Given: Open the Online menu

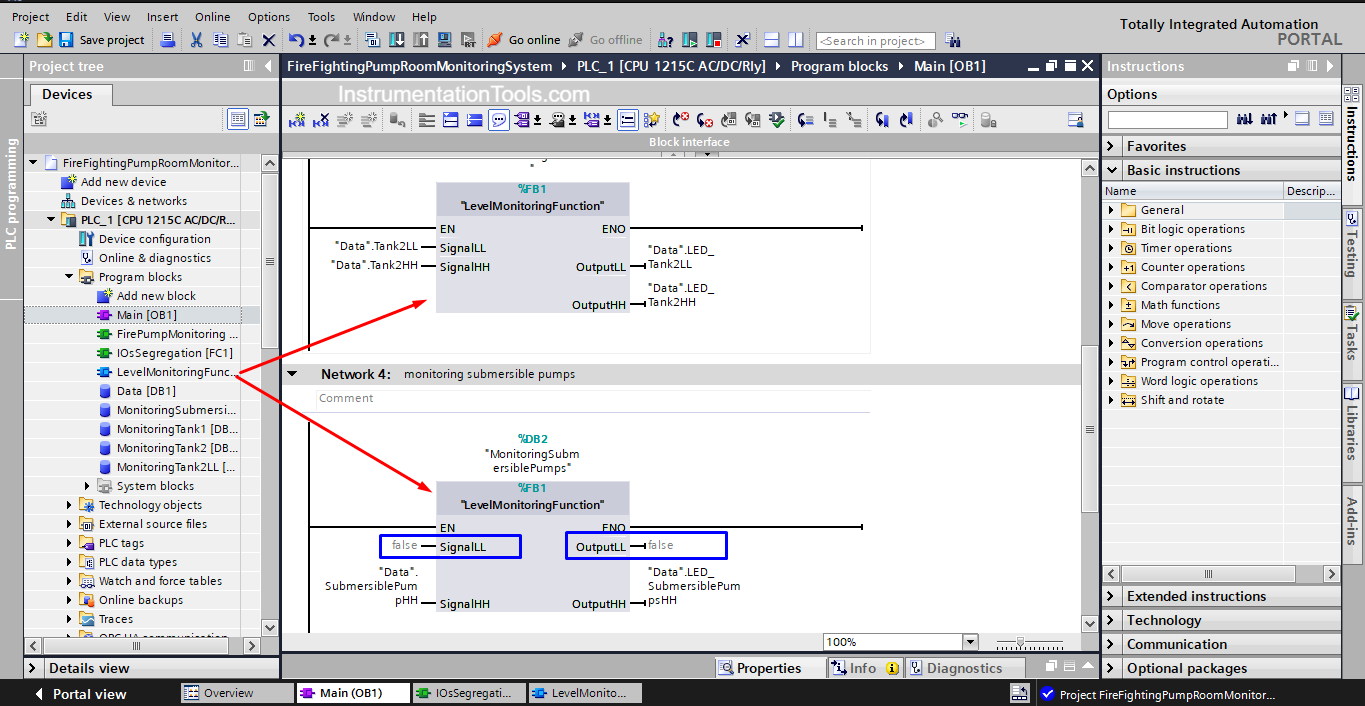Looking at the screenshot, I should [212, 17].
